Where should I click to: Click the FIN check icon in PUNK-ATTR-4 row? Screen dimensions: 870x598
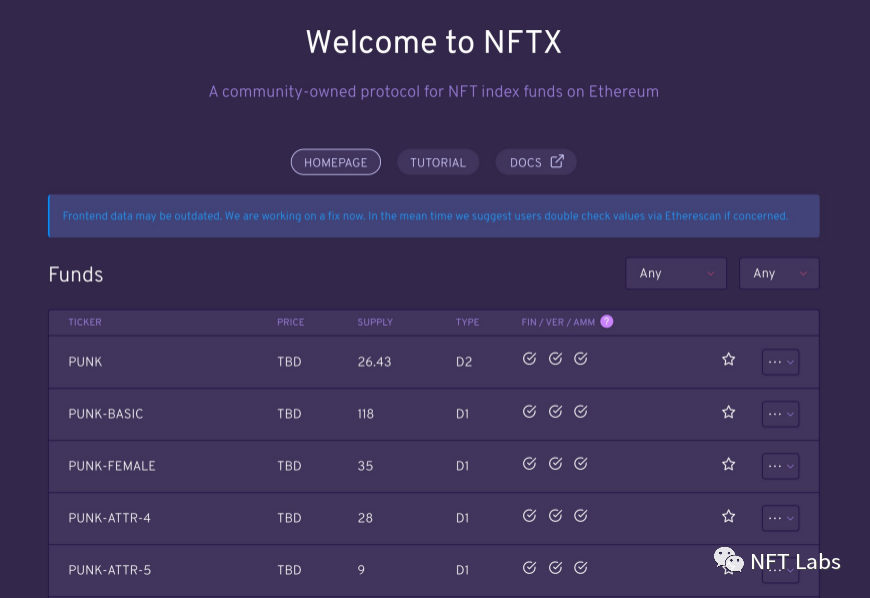point(529,516)
